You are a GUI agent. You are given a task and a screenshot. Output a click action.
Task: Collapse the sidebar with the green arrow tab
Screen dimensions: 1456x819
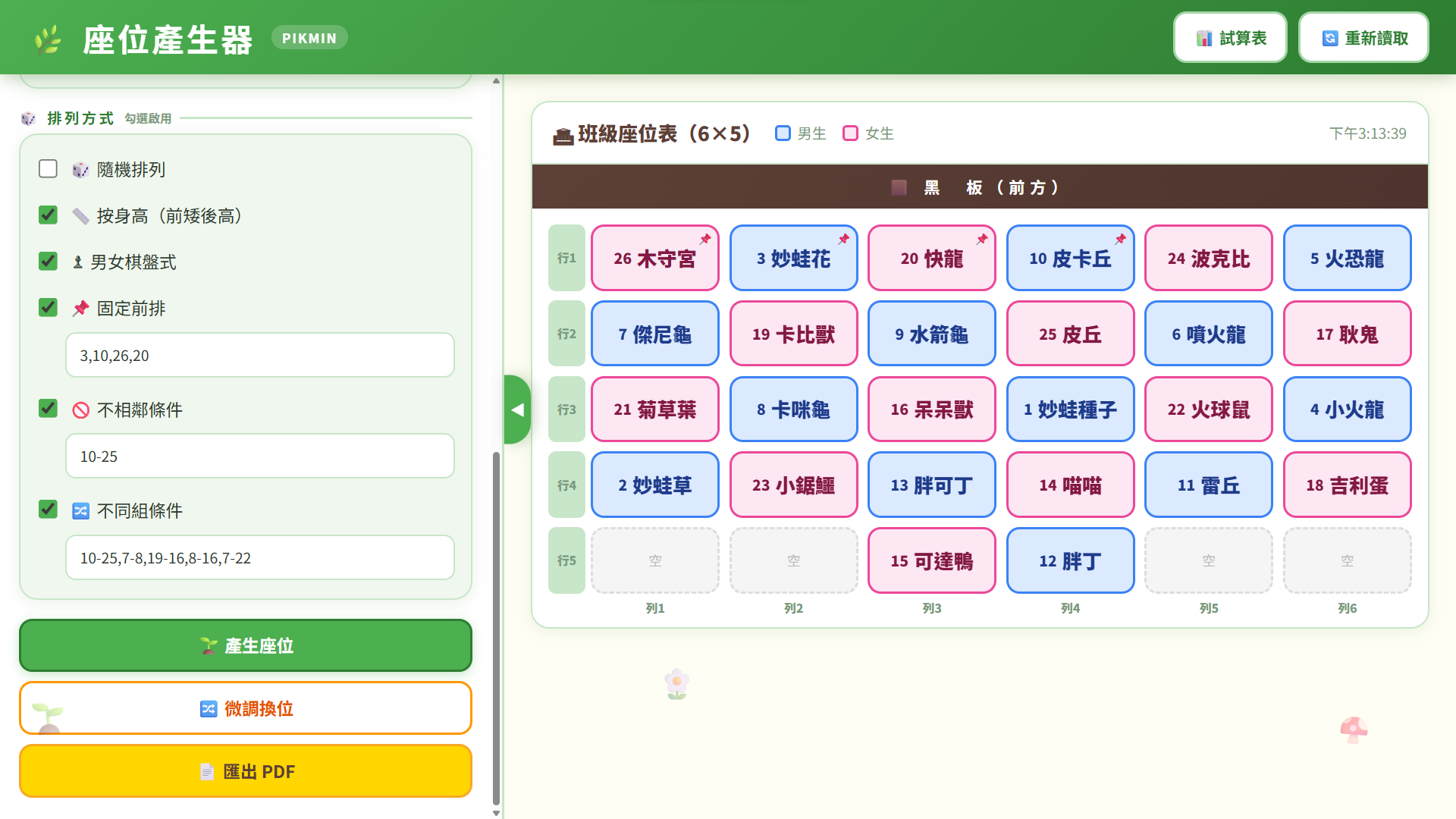pyautogui.click(x=517, y=409)
